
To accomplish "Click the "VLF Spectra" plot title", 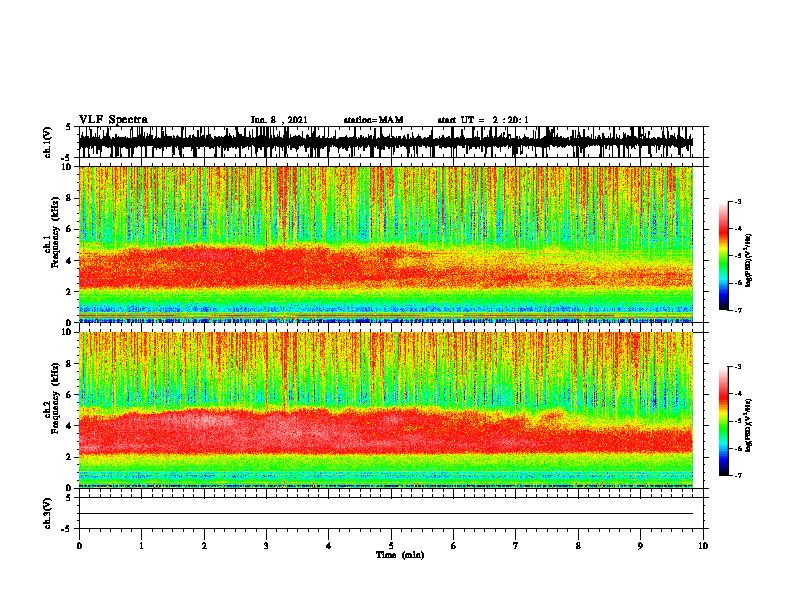I will click(x=113, y=120).
